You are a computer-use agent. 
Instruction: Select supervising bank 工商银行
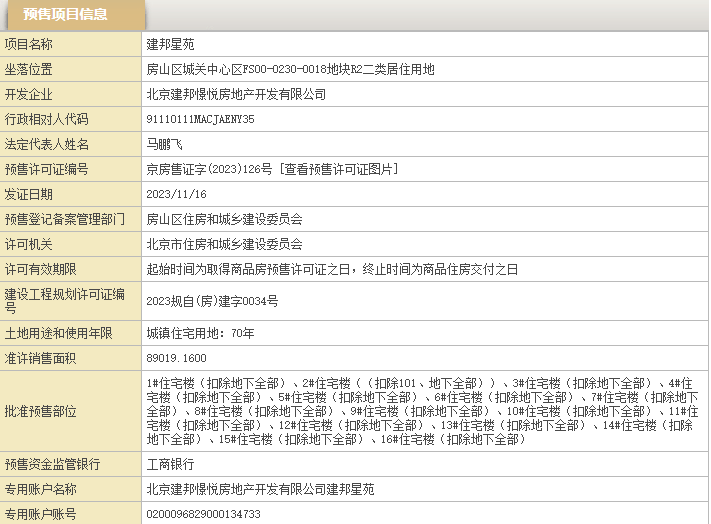(171, 464)
